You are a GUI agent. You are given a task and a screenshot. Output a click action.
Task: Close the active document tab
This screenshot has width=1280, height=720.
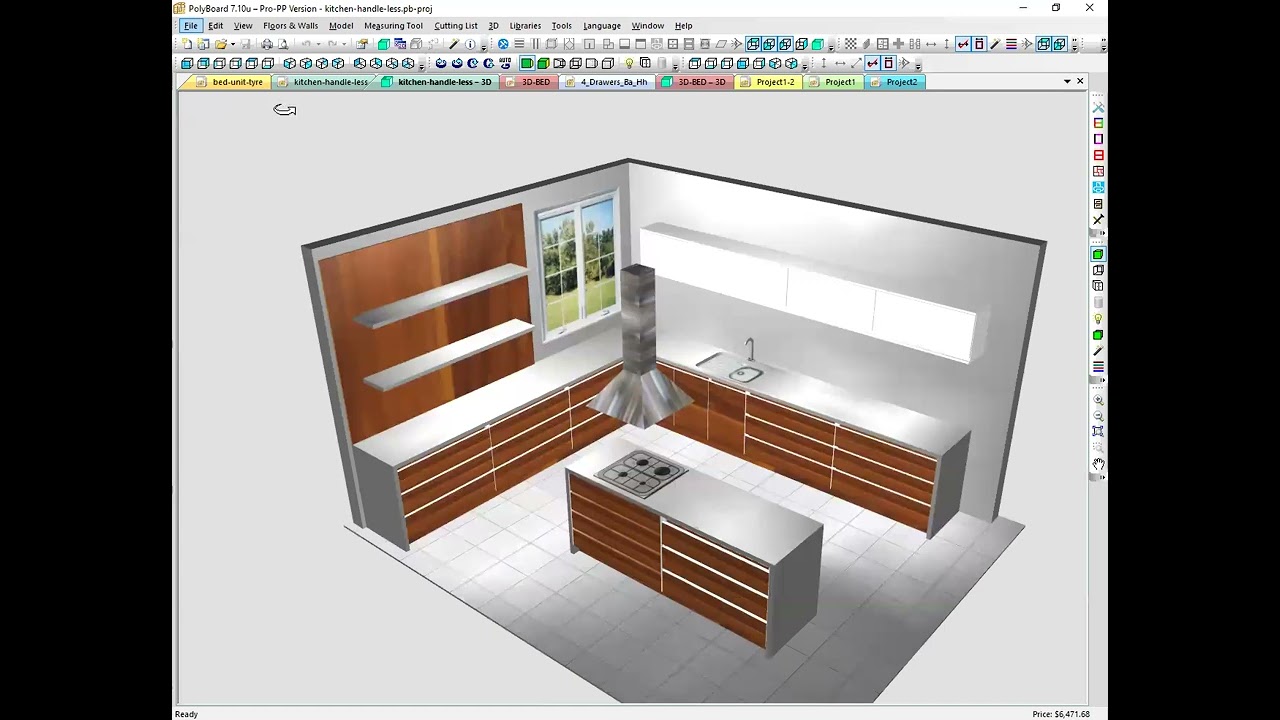pos(1080,81)
